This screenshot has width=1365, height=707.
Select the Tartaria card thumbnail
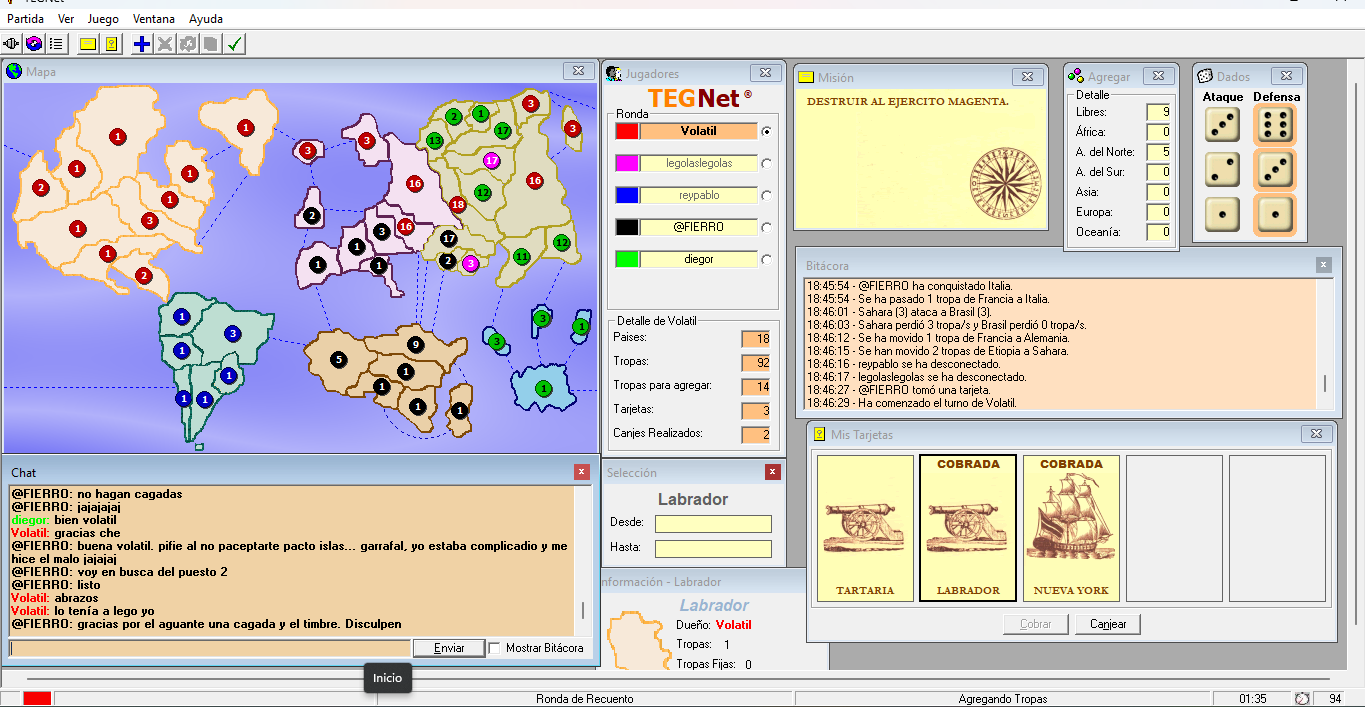(865, 528)
